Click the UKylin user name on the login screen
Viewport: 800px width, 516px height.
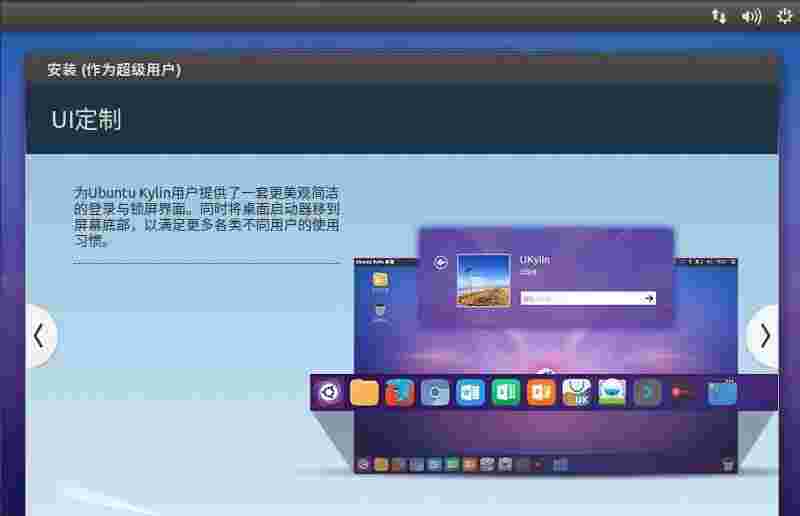535,260
